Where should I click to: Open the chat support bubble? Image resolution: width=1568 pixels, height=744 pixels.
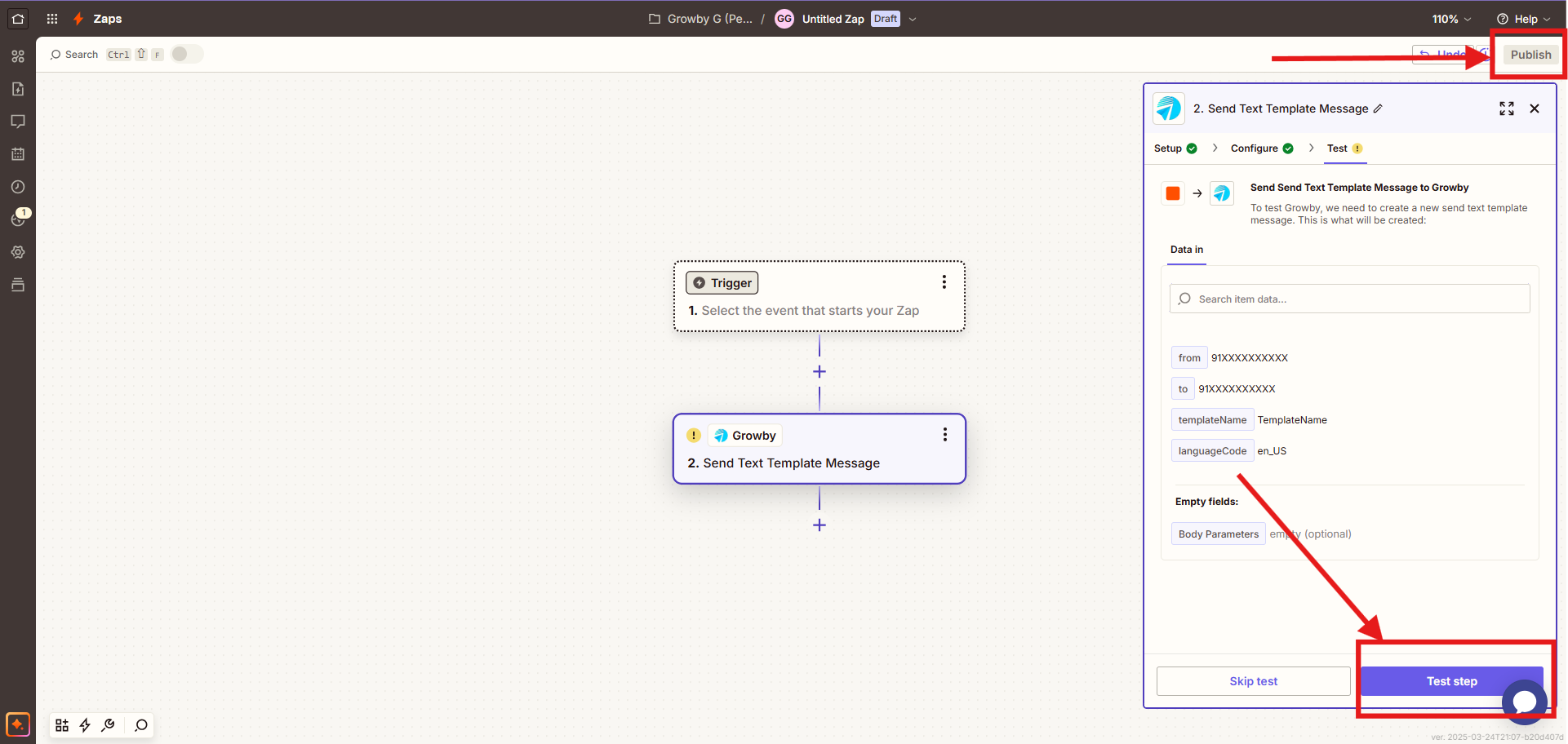(1524, 702)
